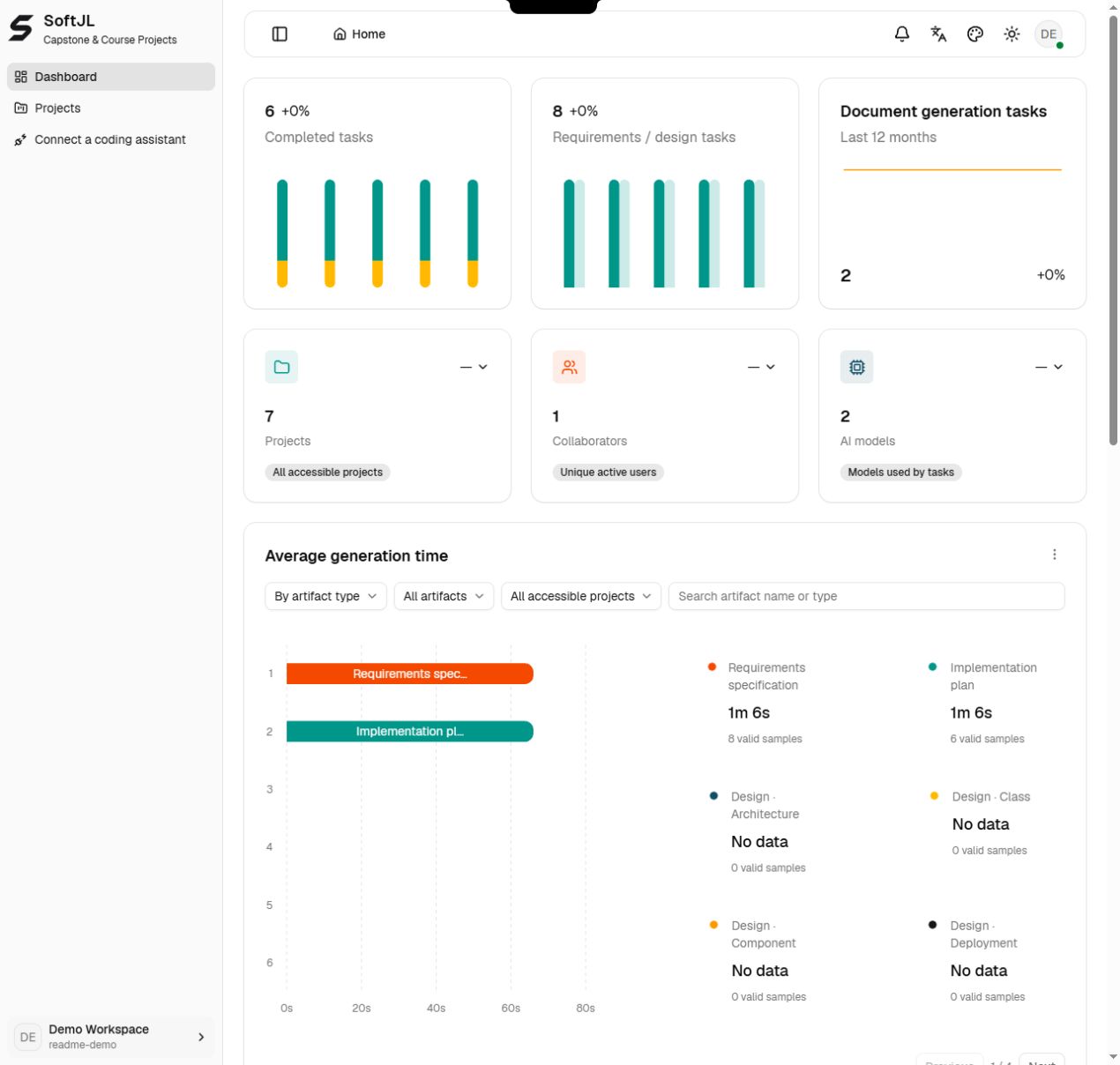Screen dimensions: 1120x1065
Task: Open the DE user avatar menu
Action: [x=1049, y=34]
